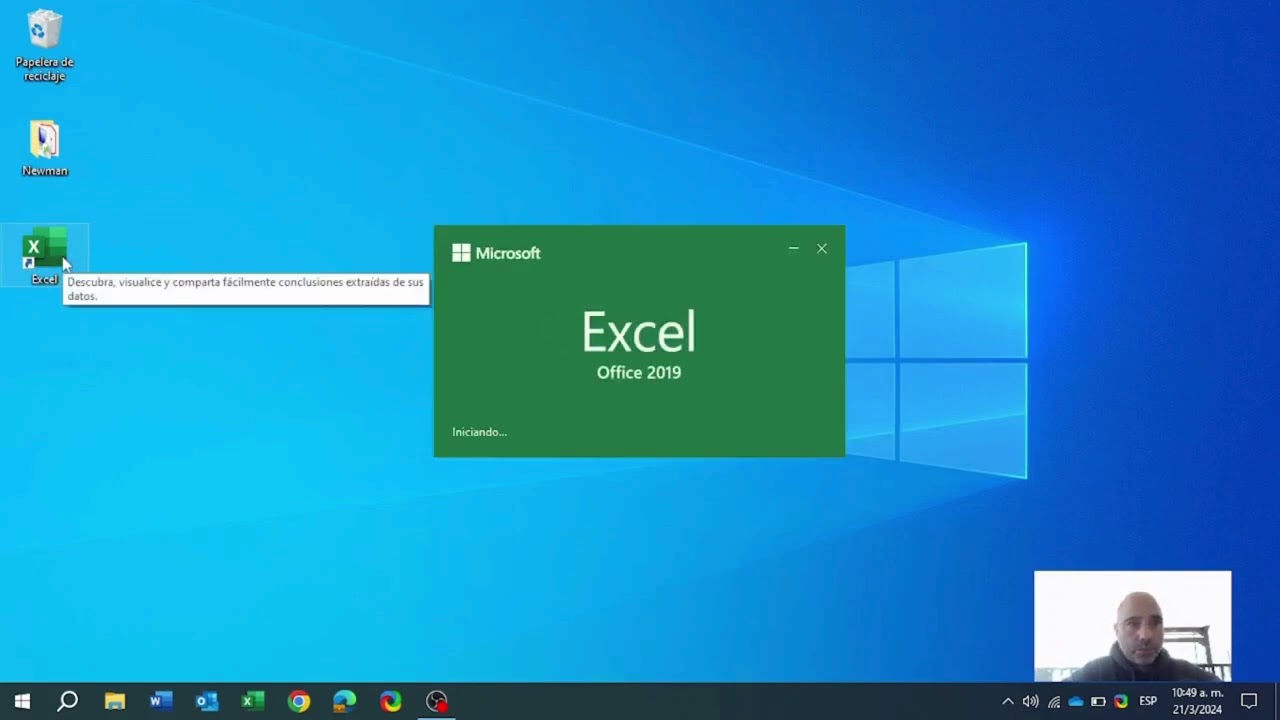Screen dimensions: 1280x720
Task: Open Word from the taskbar
Action: tap(160, 701)
